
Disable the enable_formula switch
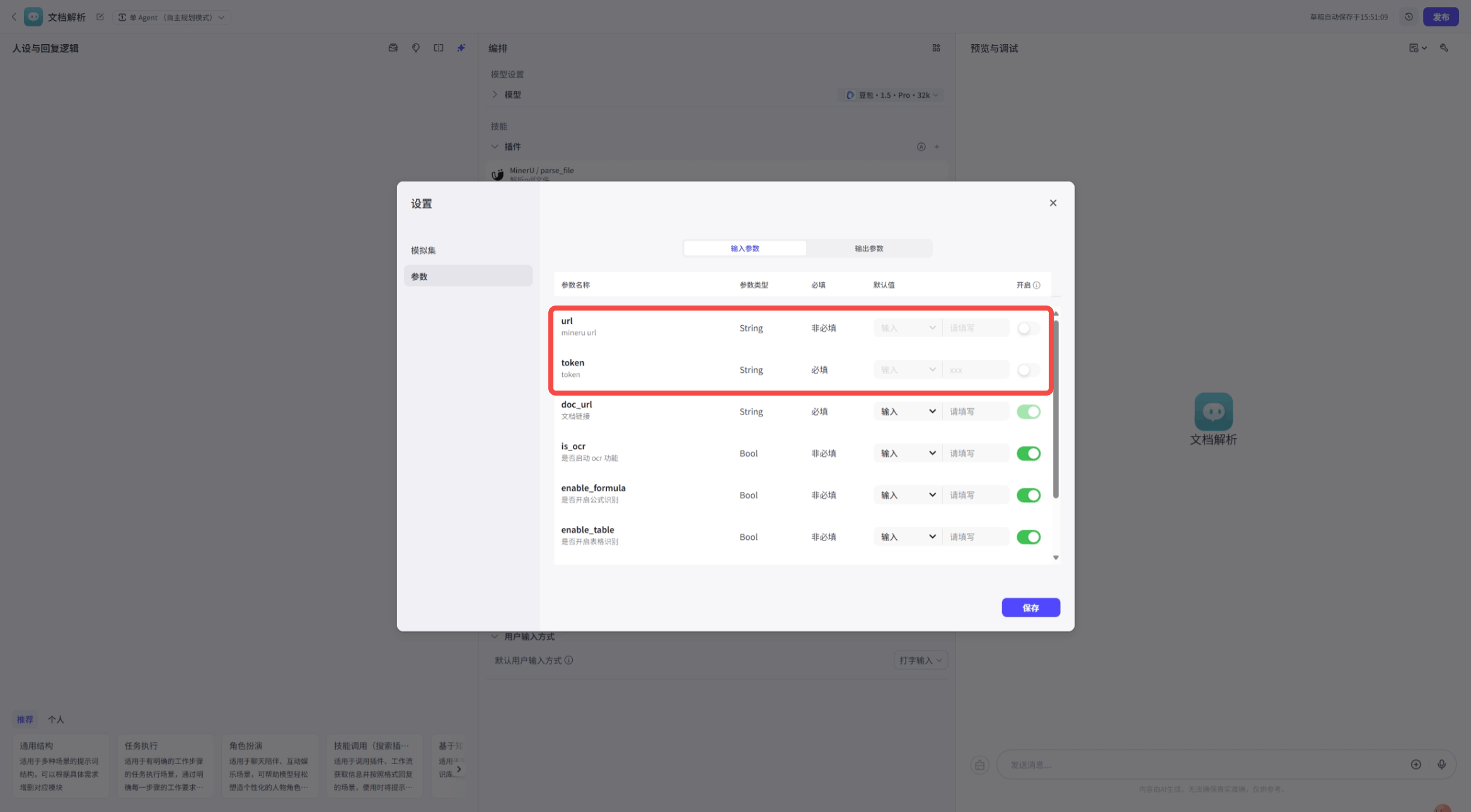(1028, 495)
